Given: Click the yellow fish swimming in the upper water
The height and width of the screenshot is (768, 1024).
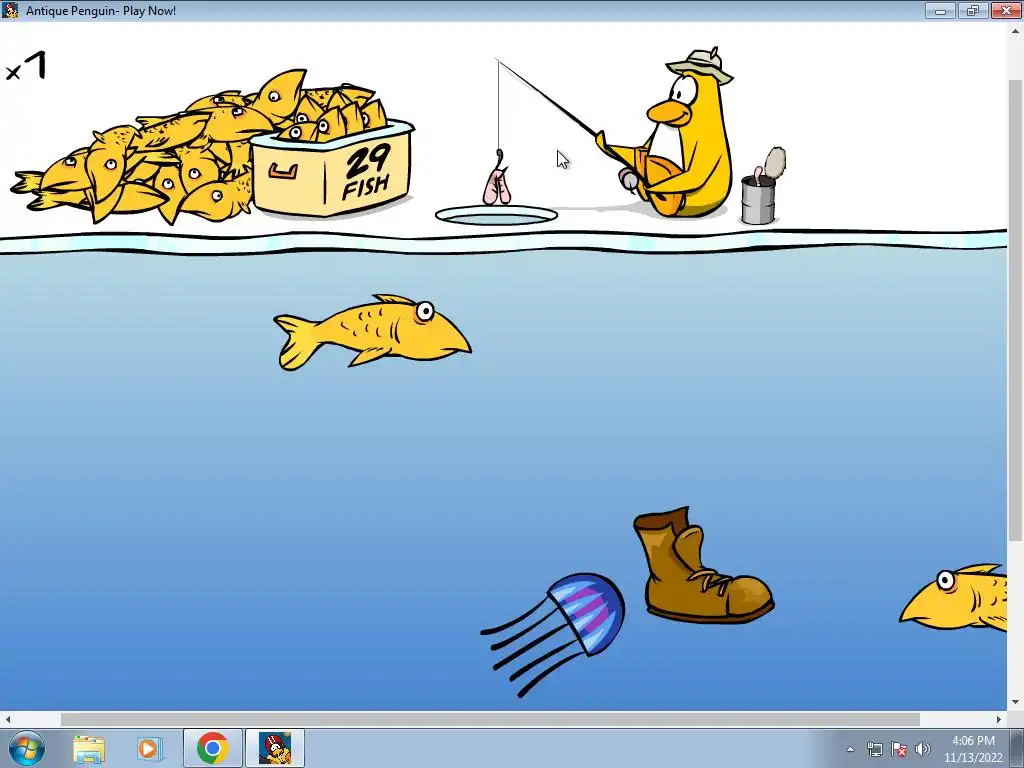Looking at the screenshot, I should (x=372, y=332).
